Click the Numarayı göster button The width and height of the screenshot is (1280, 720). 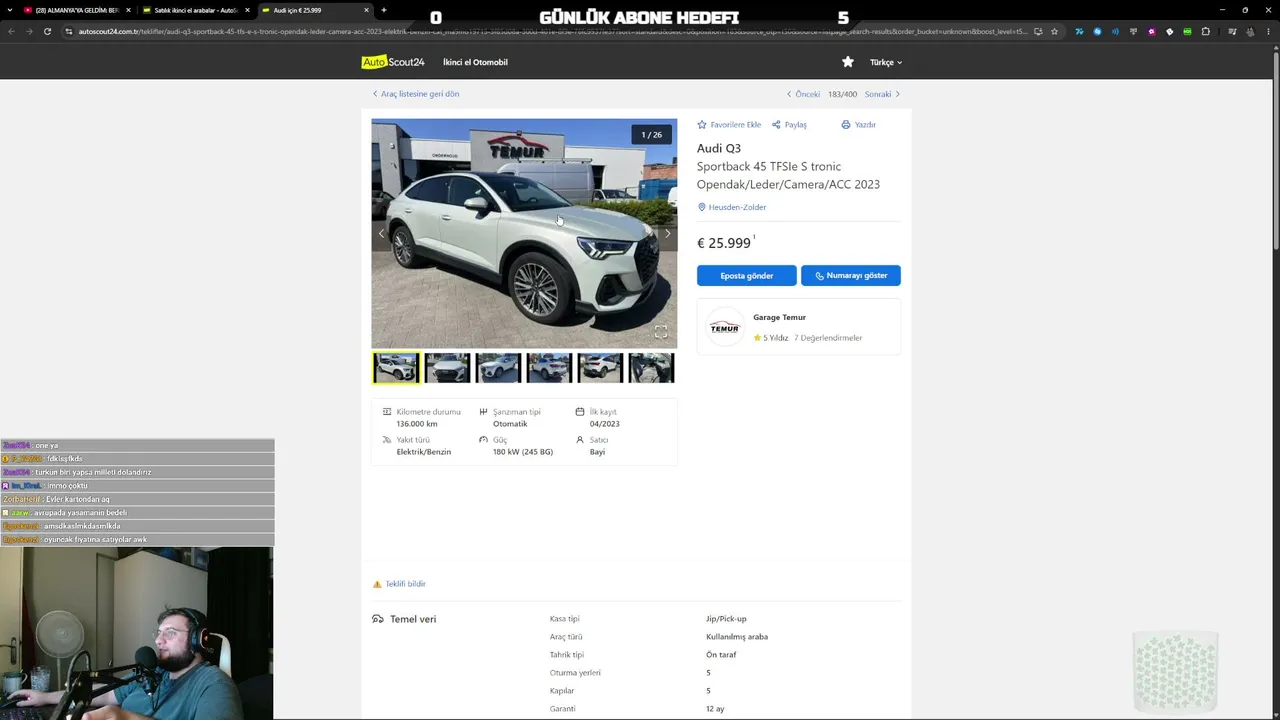pos(851,275)
